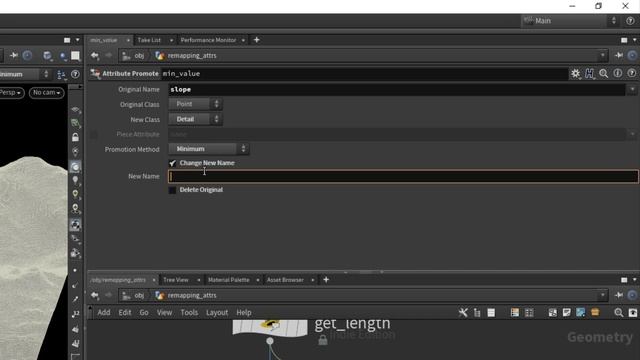Click the H-shaped icon beside the gear
Viewport: 640px width, 360px height.
(x=589, y=73)
